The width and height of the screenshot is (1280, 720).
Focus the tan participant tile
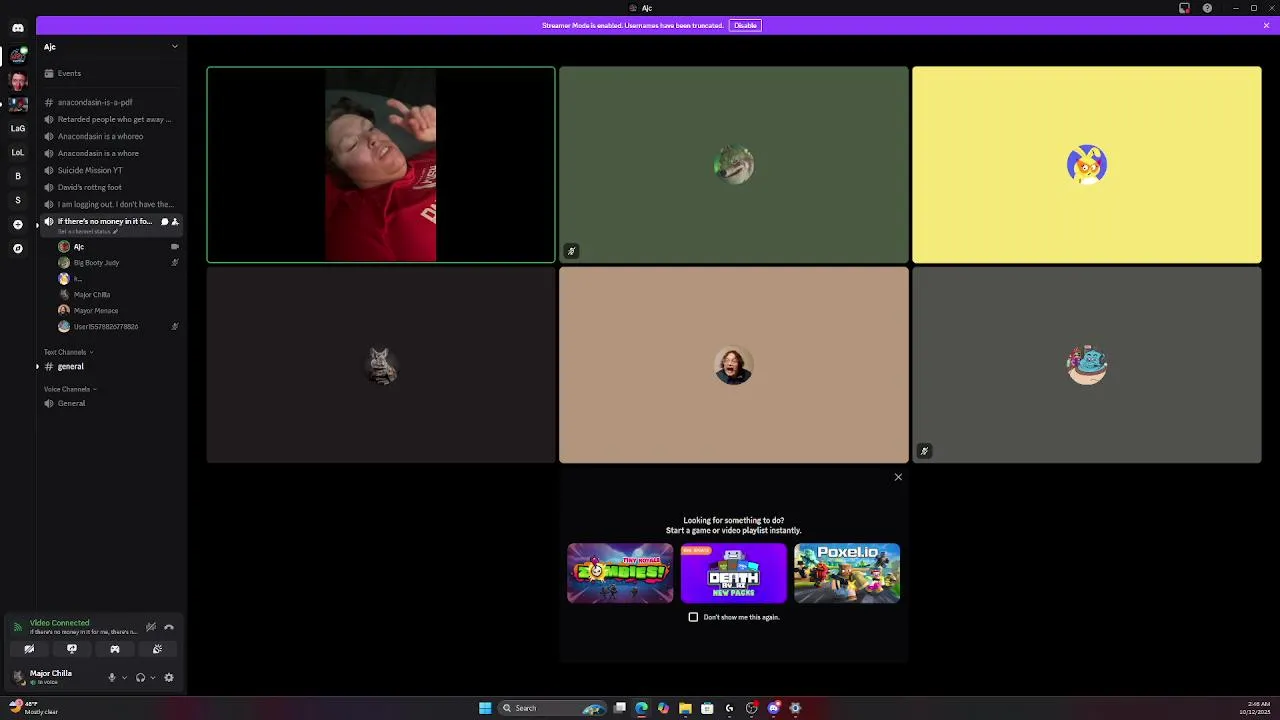pyautogui.click(x=733, y=365)
